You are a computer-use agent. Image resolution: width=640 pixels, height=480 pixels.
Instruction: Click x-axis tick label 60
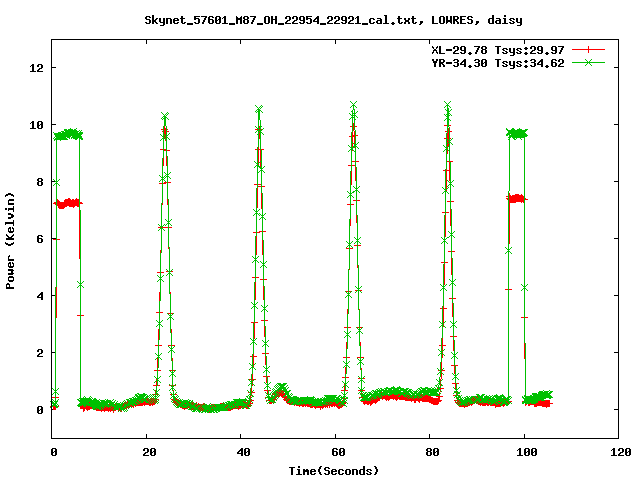click(x=338, y=452)
